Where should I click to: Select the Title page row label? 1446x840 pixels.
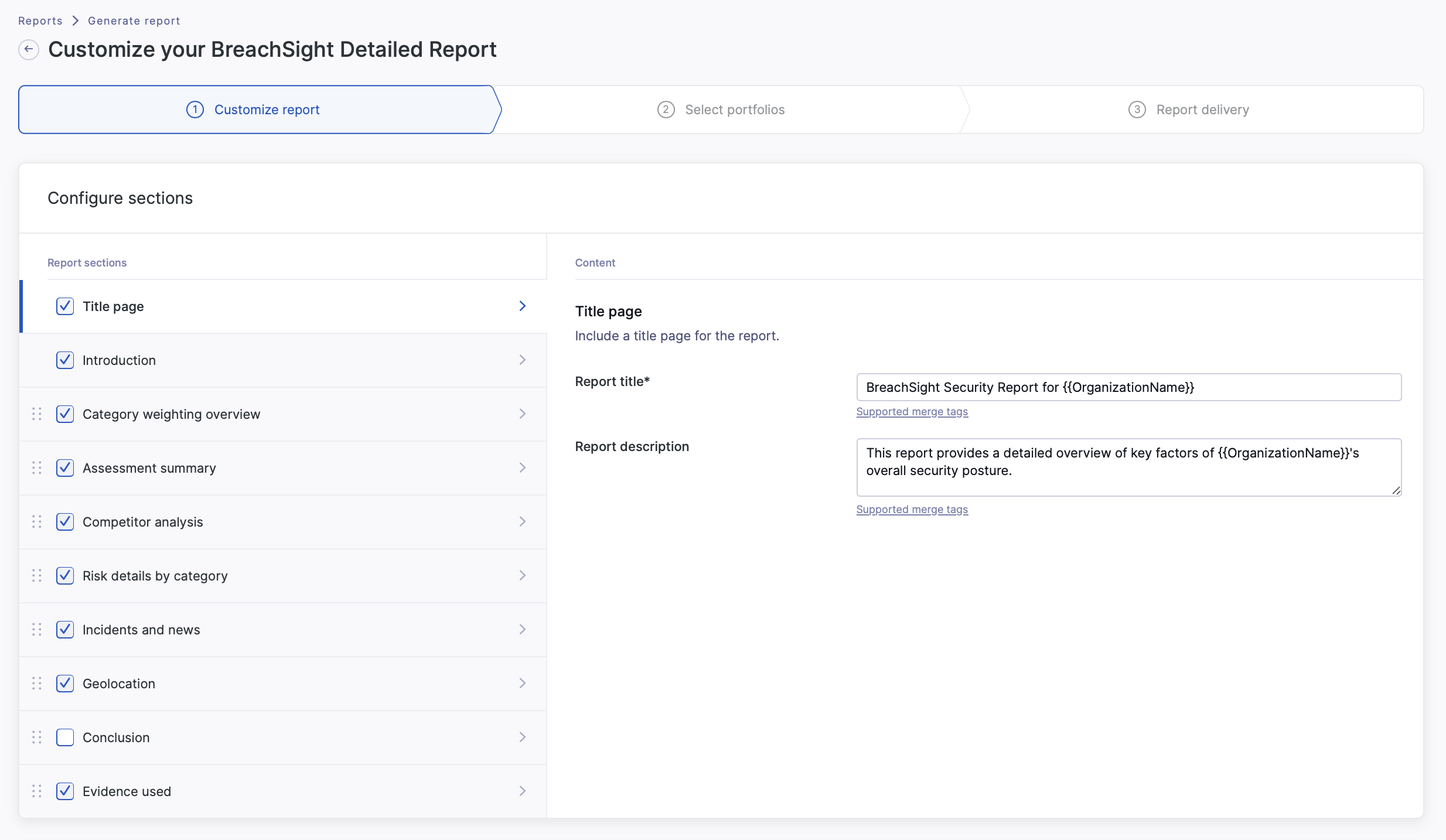[x=113, y=306]
